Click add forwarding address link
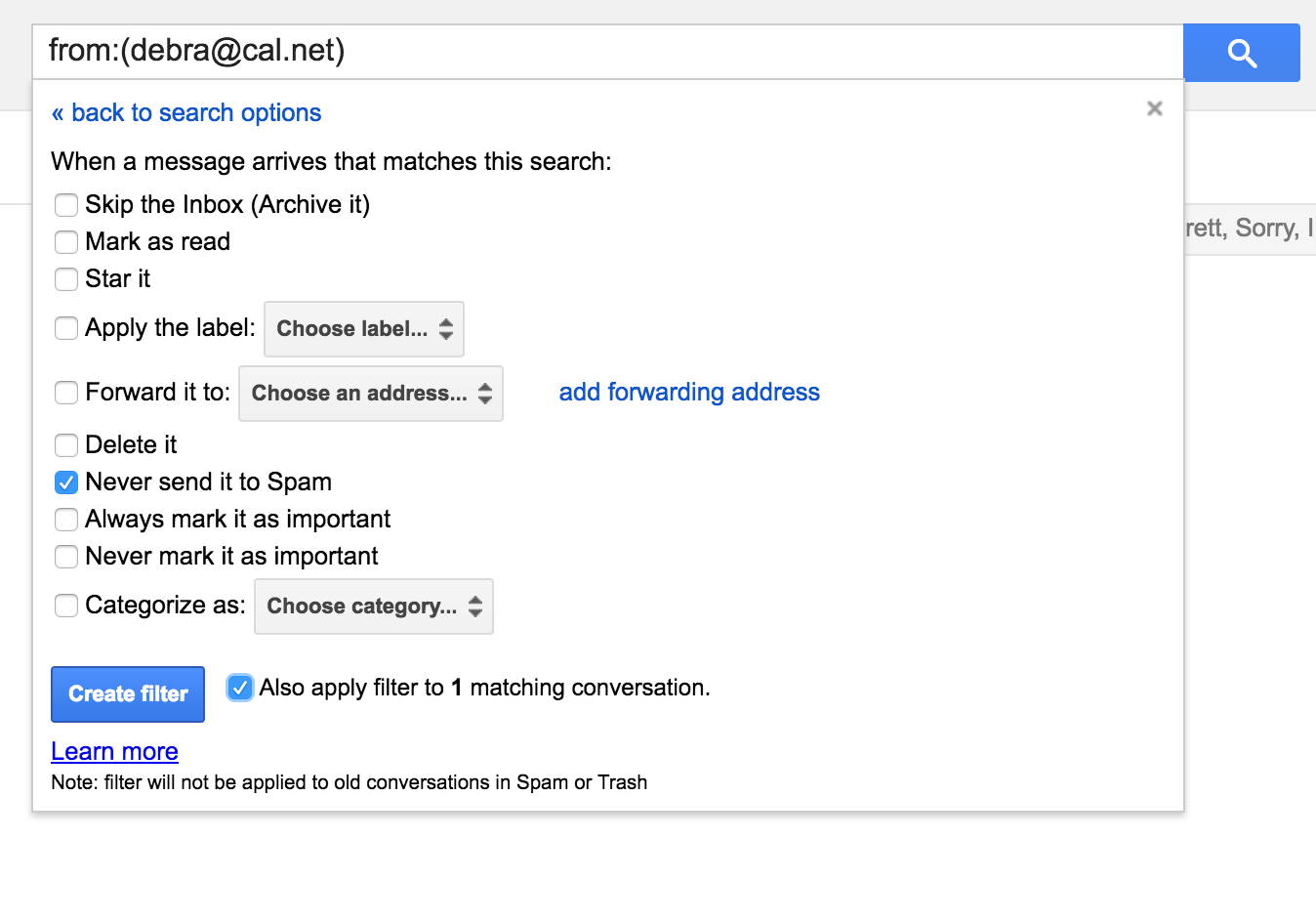This screenshot has height=922, width=1316. tap(688, 393)
